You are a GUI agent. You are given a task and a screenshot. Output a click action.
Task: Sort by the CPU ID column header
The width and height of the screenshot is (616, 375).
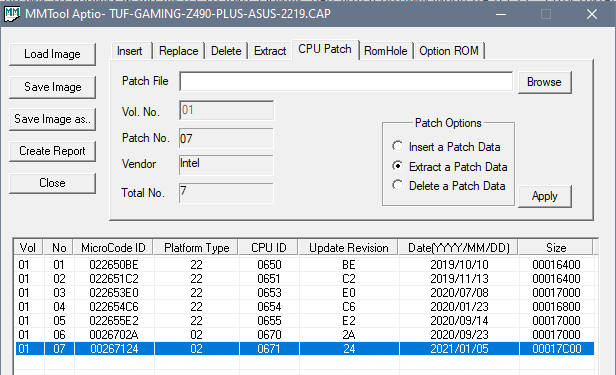pos(269,248)
